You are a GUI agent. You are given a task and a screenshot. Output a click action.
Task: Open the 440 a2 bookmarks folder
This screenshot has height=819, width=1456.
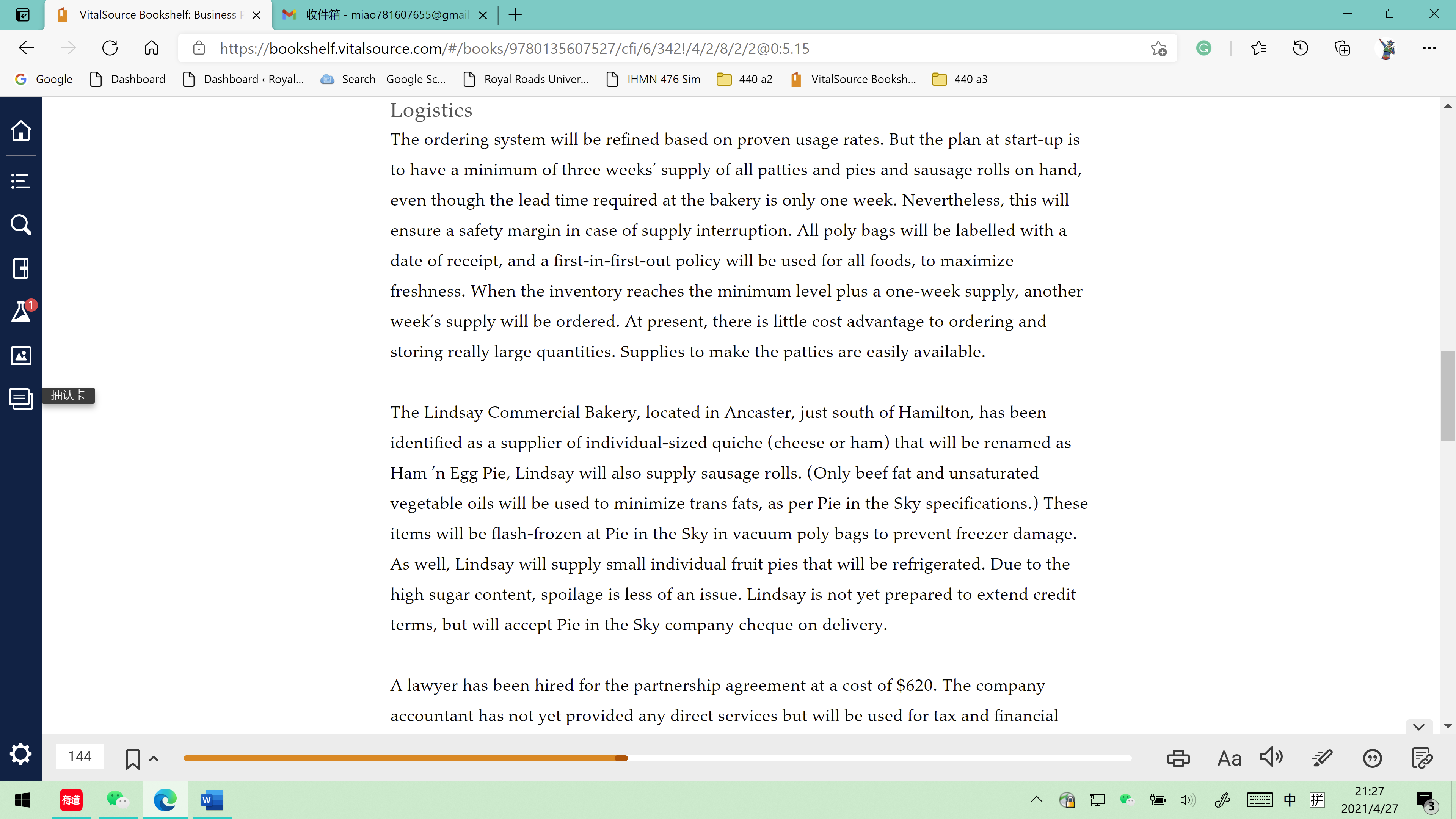744,79
